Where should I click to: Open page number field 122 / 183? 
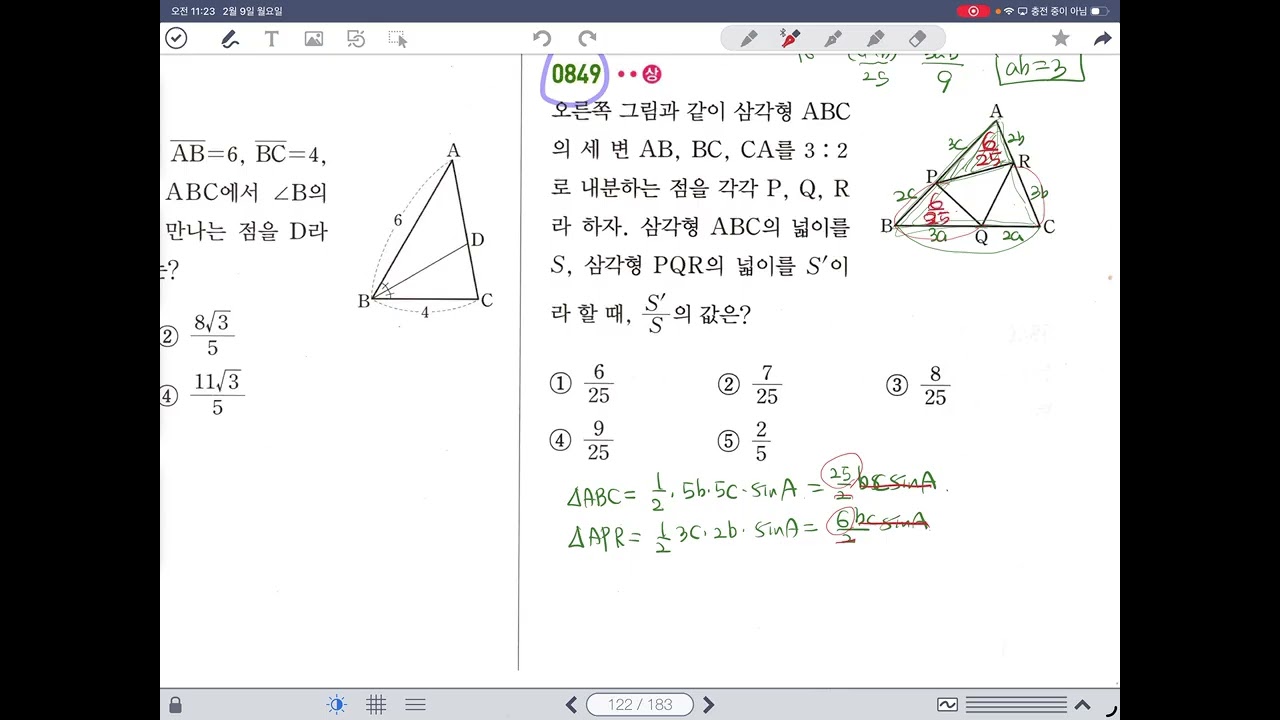pyautogui.click(x=640, y=705)
